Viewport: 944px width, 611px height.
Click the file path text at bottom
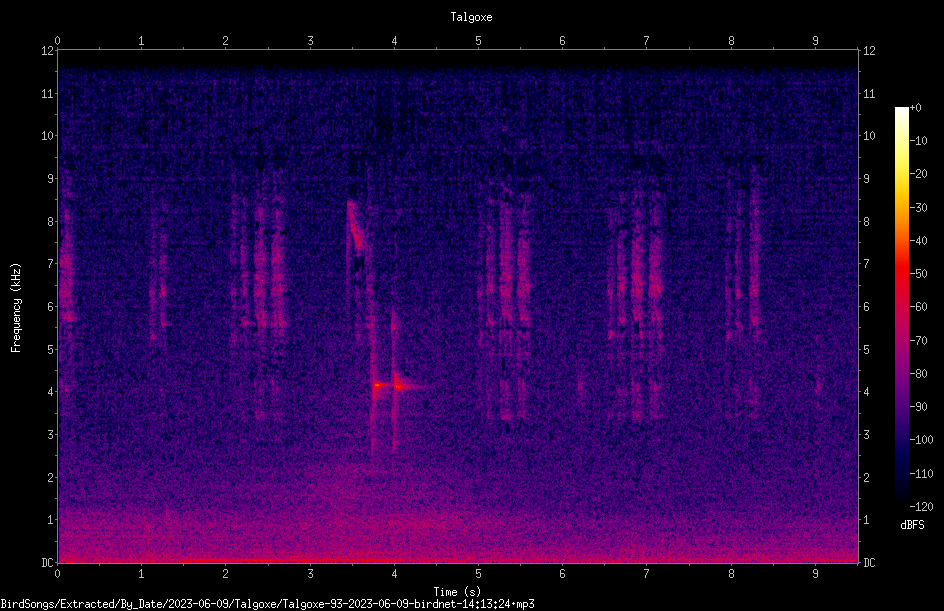pos(267,604)
